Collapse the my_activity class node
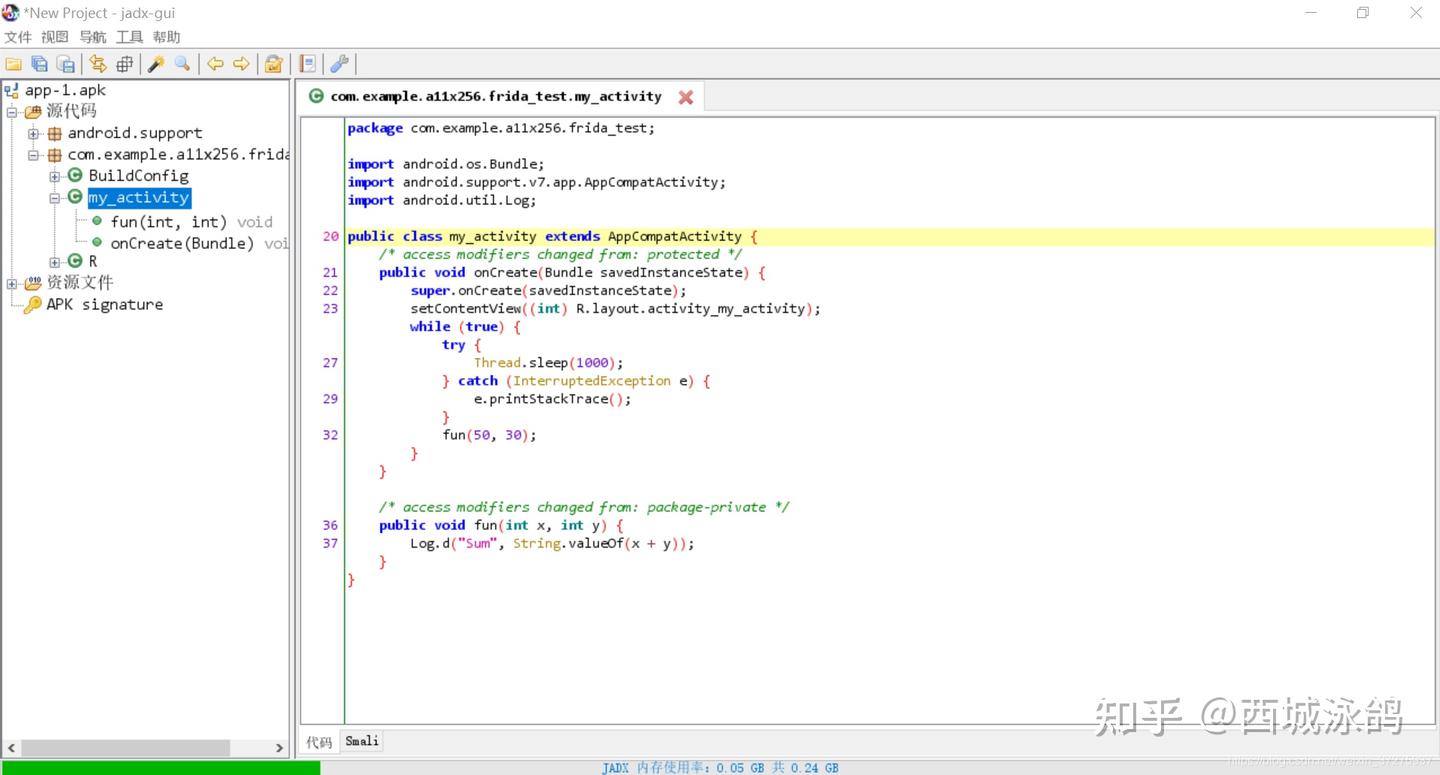1440x775 pixels. (55, 198)
